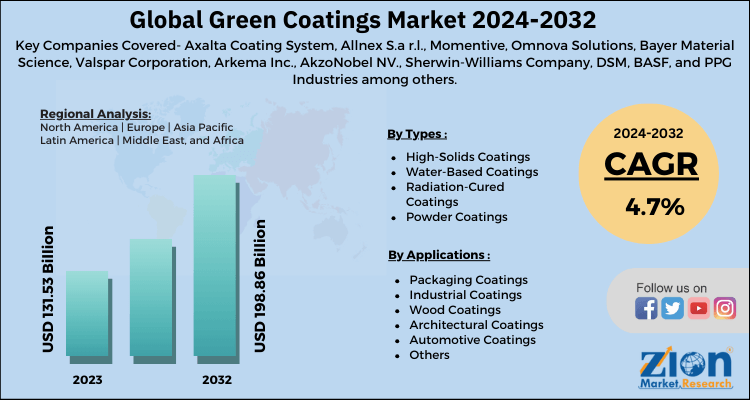750x400 pixels.
Task: Click the Follow us on text
Action: [x=671, y=288]
